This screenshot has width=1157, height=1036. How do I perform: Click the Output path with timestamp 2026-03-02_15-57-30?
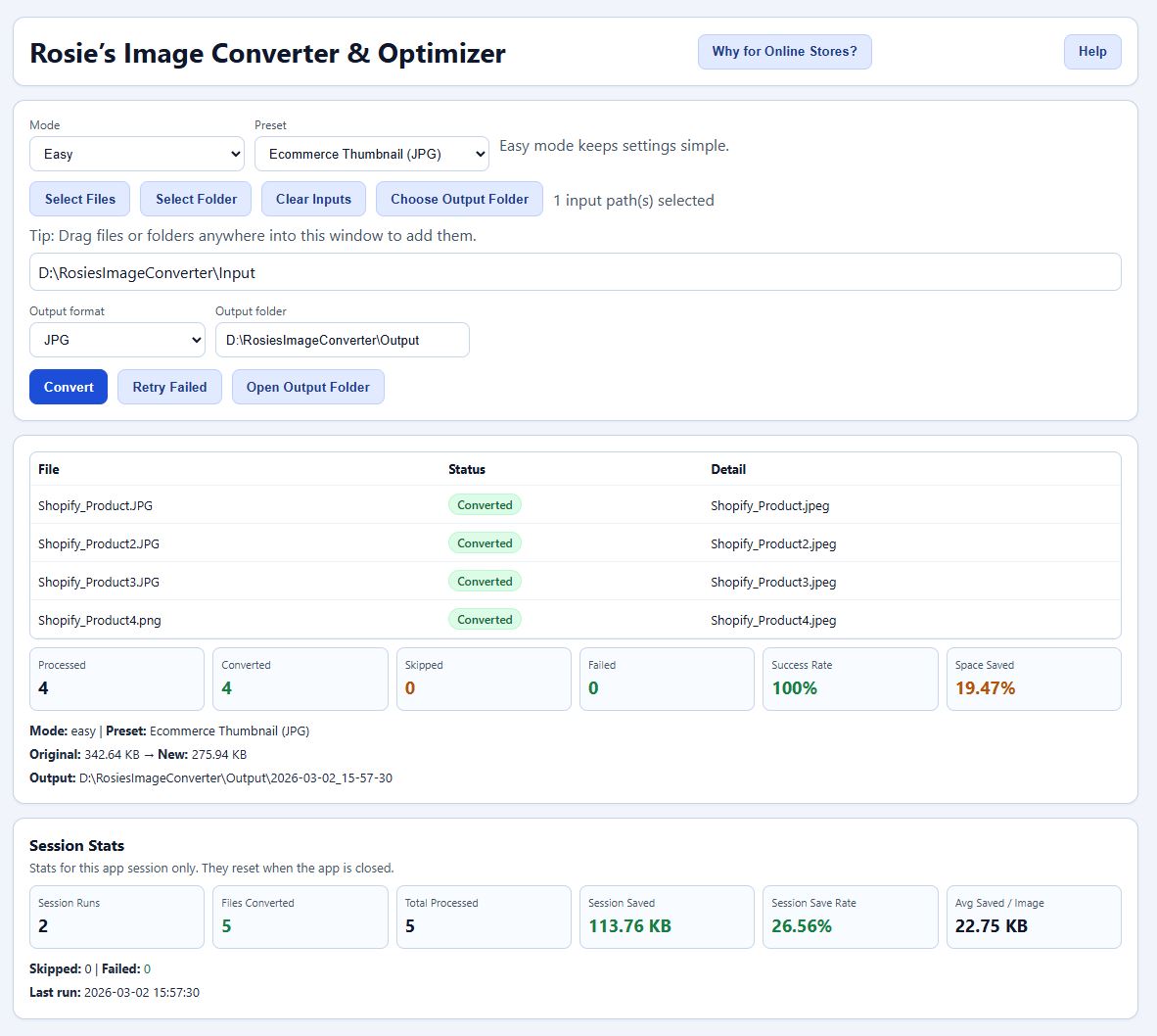coord(211,778)
